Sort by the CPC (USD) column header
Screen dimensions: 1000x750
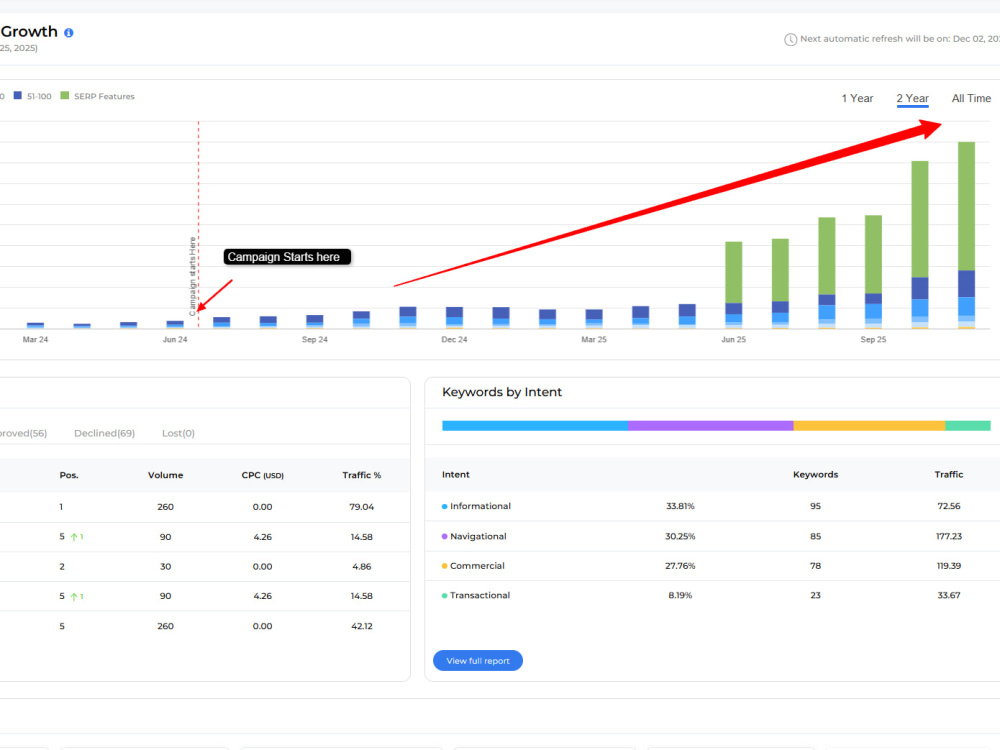click(262, 475)
